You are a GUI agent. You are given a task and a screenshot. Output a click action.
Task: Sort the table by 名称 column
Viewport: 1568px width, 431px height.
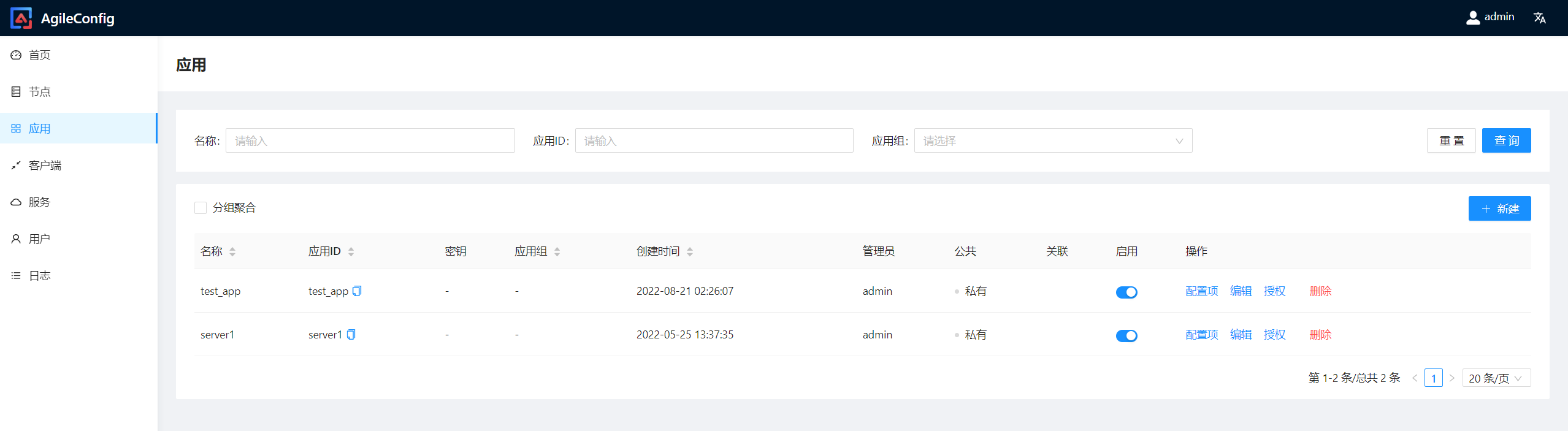pyautogui.click(x=232, y=251)
